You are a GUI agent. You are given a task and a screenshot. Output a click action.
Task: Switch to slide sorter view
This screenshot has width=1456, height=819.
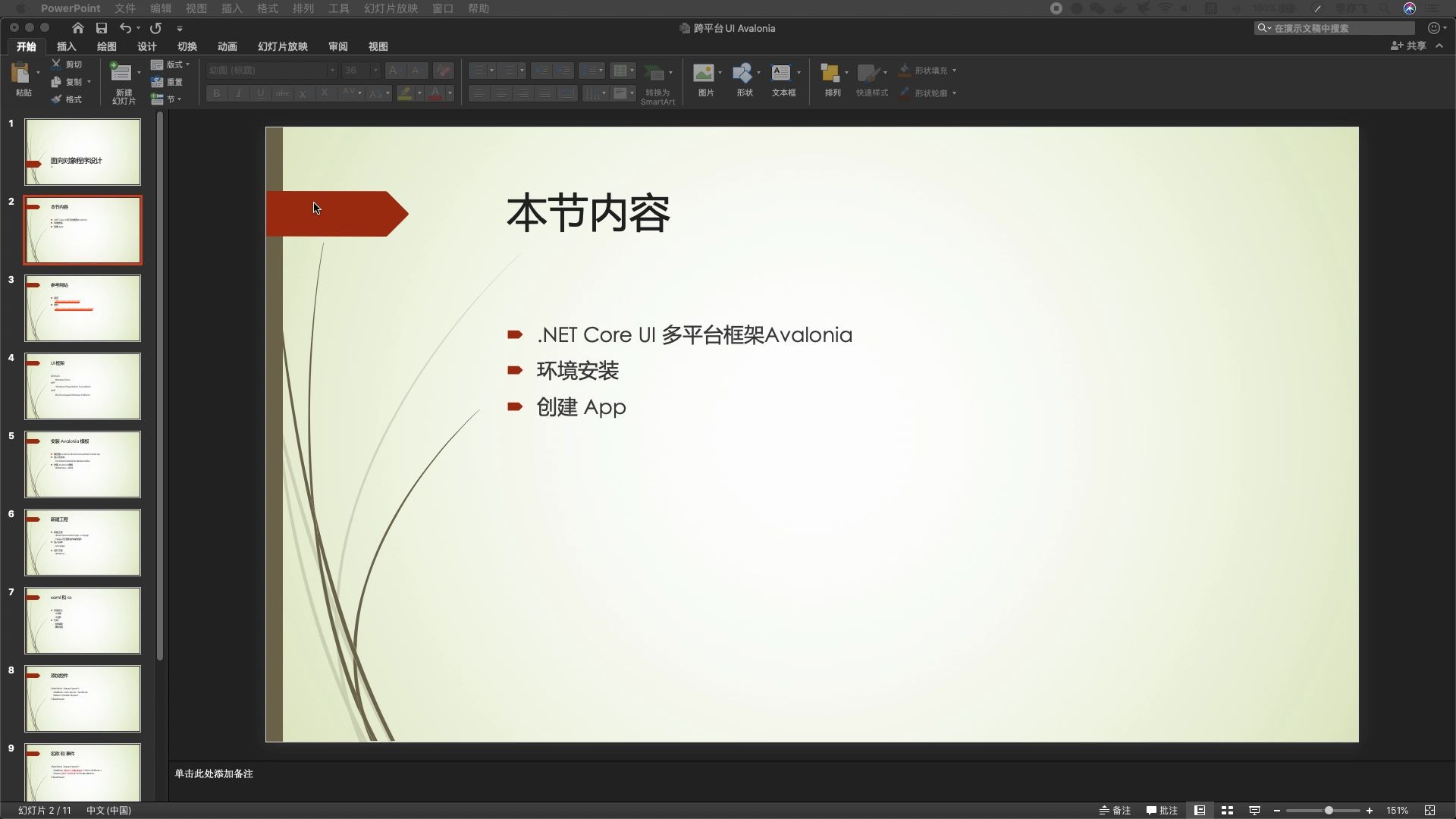(1227, 811)
